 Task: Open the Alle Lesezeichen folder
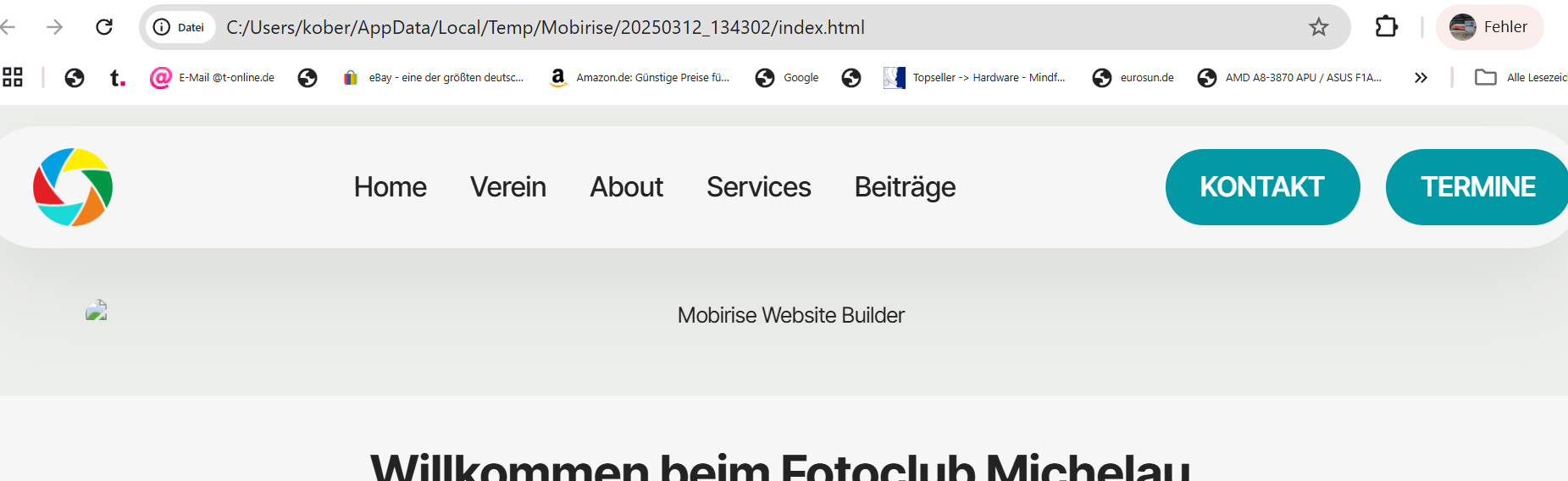click(1521, 78)
